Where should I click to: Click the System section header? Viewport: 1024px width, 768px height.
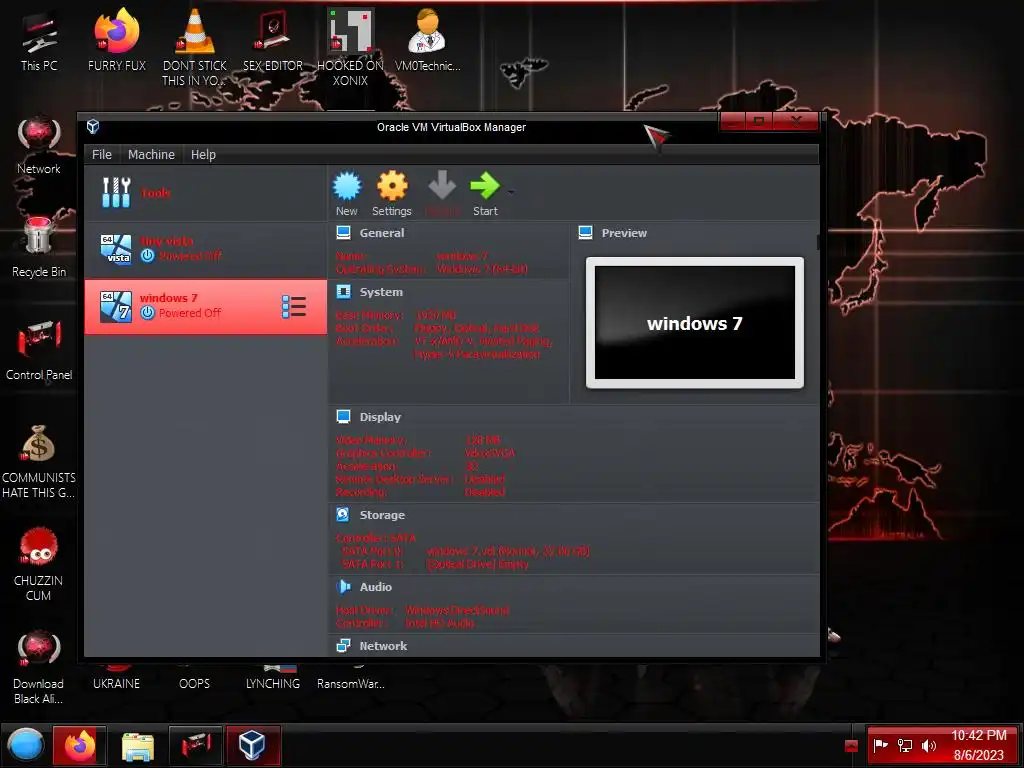pos(381,293)
